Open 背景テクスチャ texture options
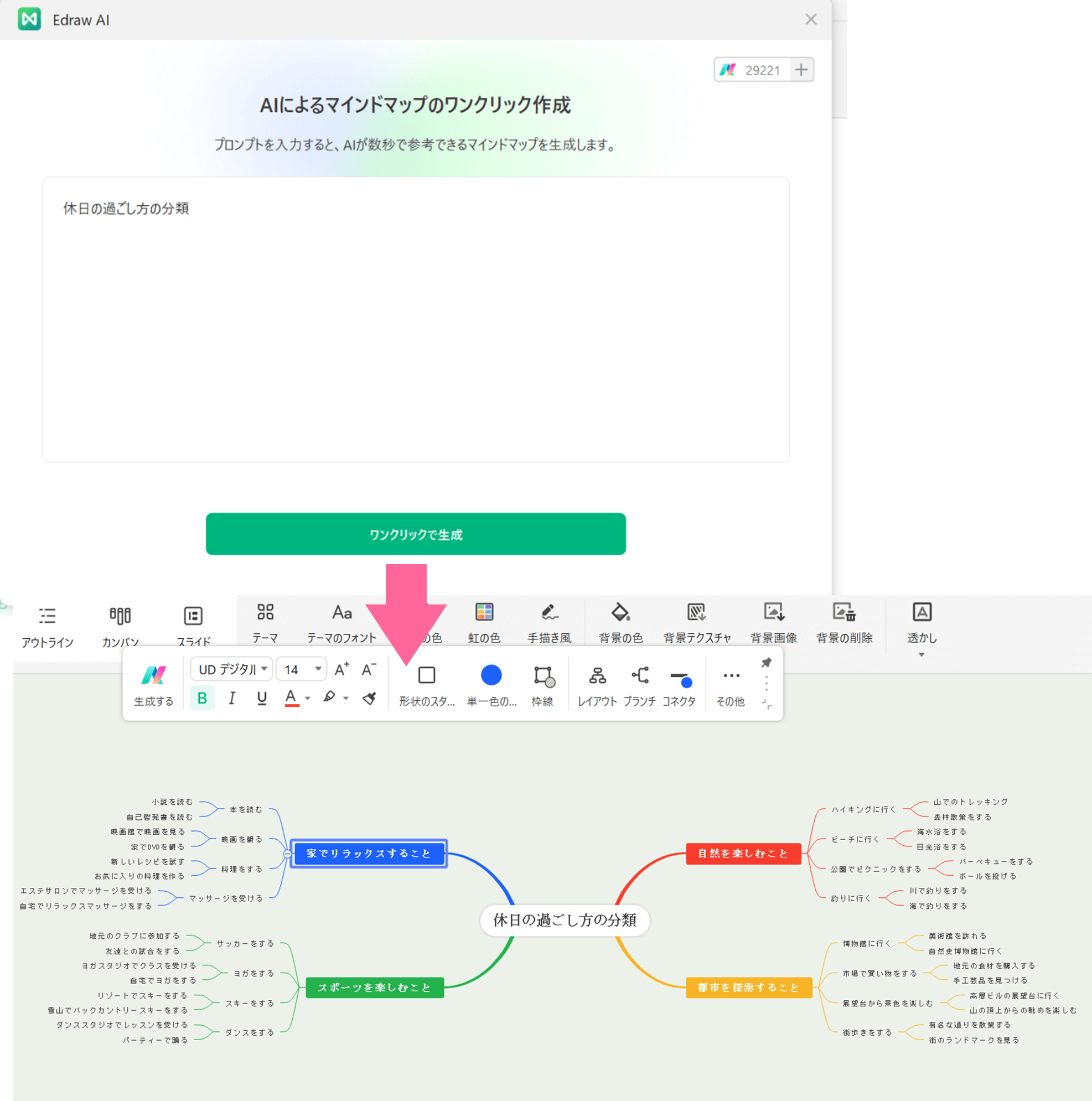Screen dimensions: 1092x1101 (x=696, y=623)
